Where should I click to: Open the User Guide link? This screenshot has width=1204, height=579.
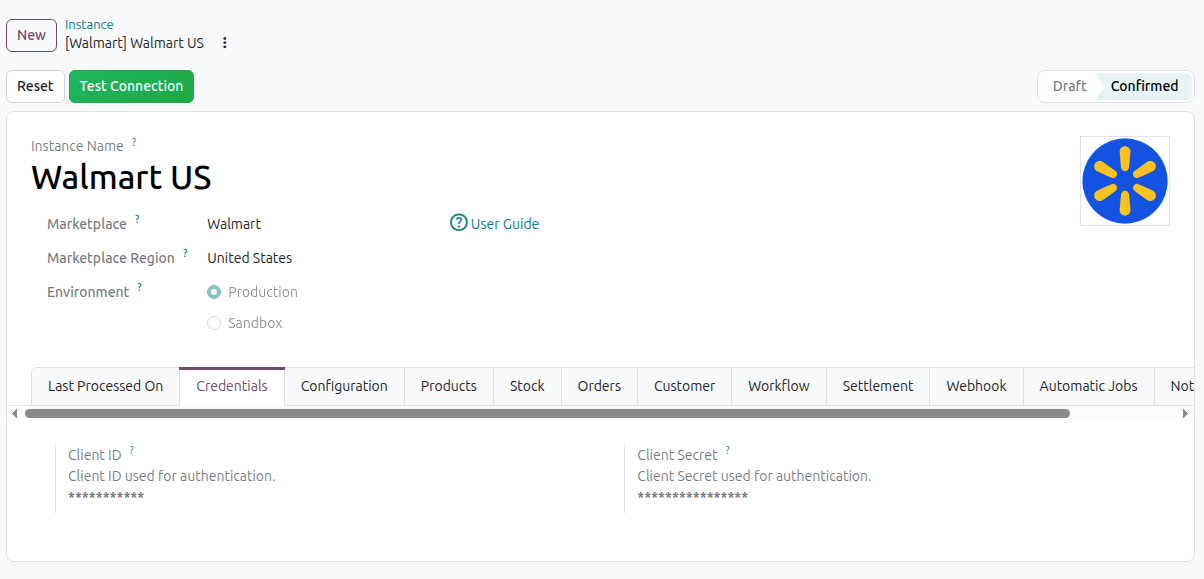tap(505, 224)
